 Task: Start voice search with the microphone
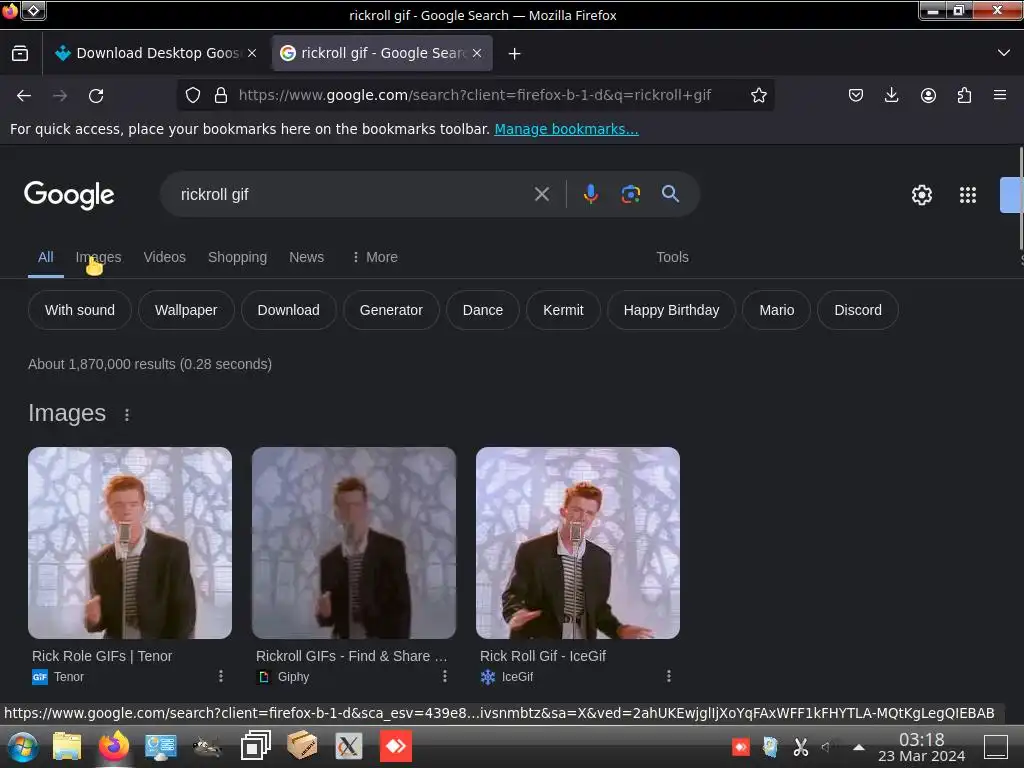pyautogui.click(x=590, y=194)
